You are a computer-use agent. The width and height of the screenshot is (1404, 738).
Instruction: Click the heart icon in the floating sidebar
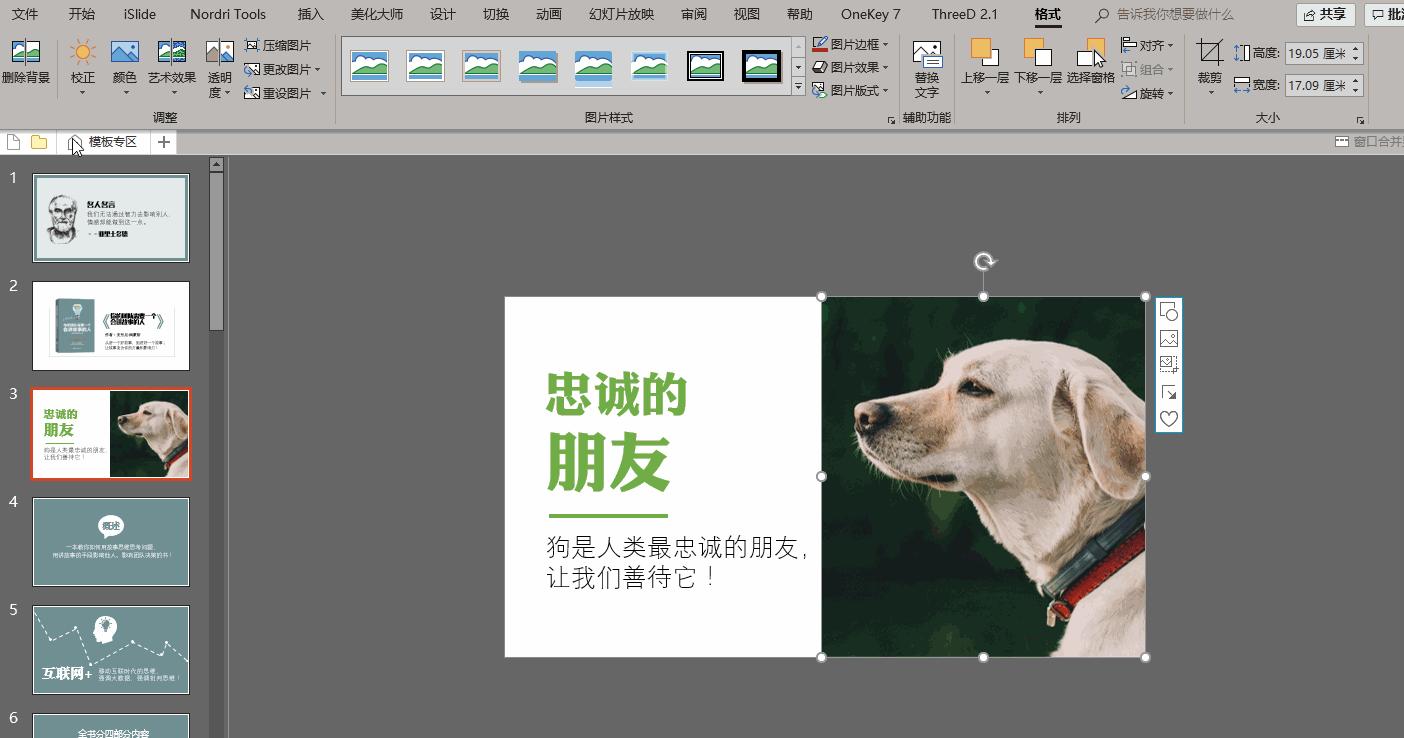point(1168,419)
